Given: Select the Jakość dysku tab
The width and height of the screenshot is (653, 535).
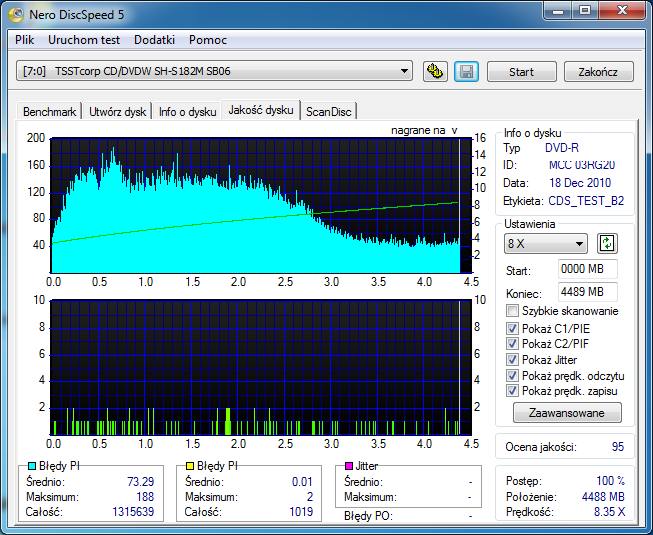Looking at the screenshot, I should pos(261,110).
